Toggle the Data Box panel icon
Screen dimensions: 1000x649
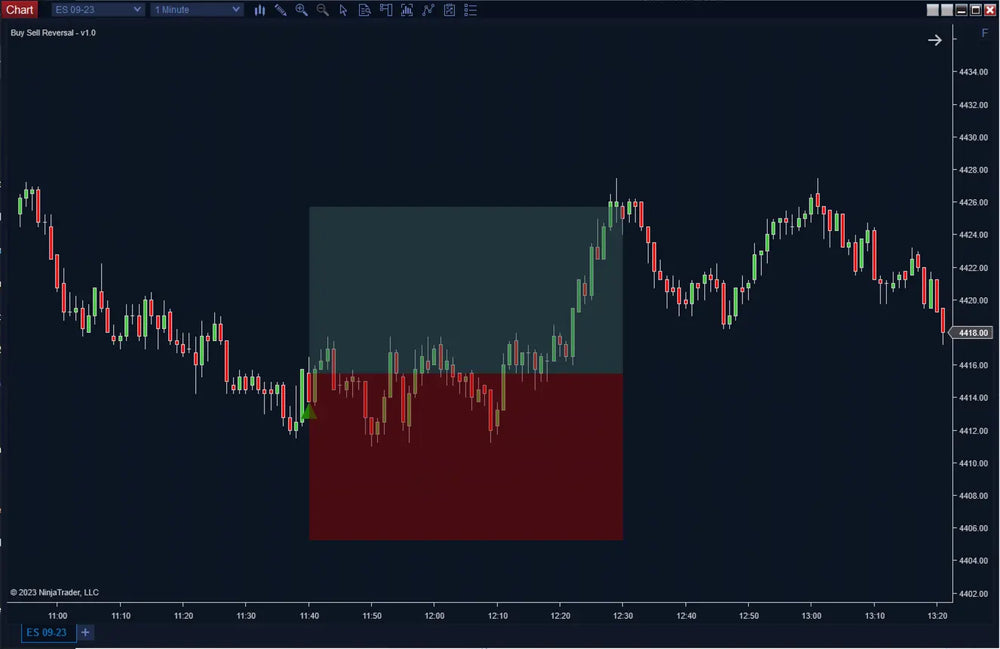tap(364, 9)
